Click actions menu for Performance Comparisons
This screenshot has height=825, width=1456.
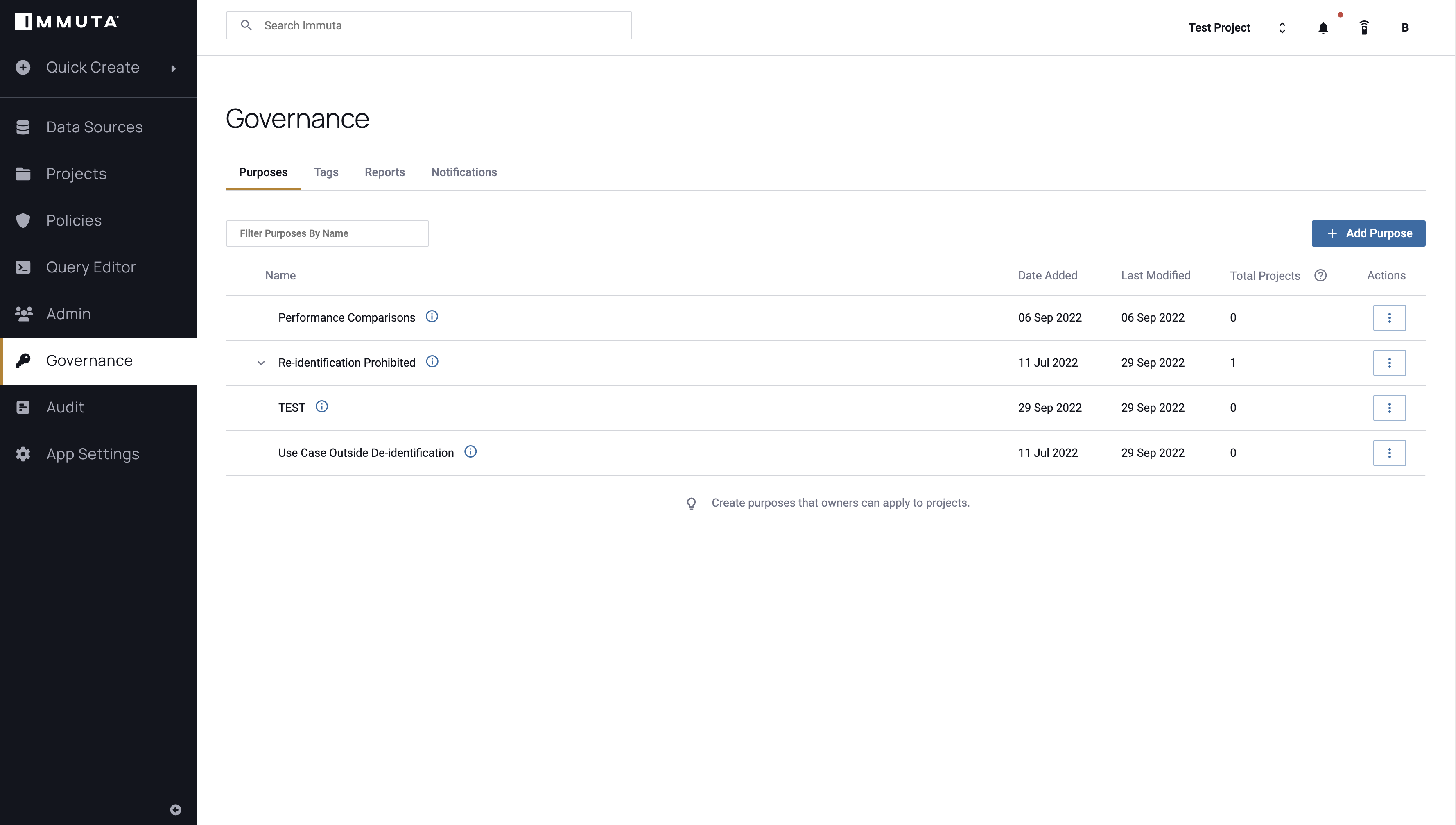pyautogui.click(x=1389, y=317)
